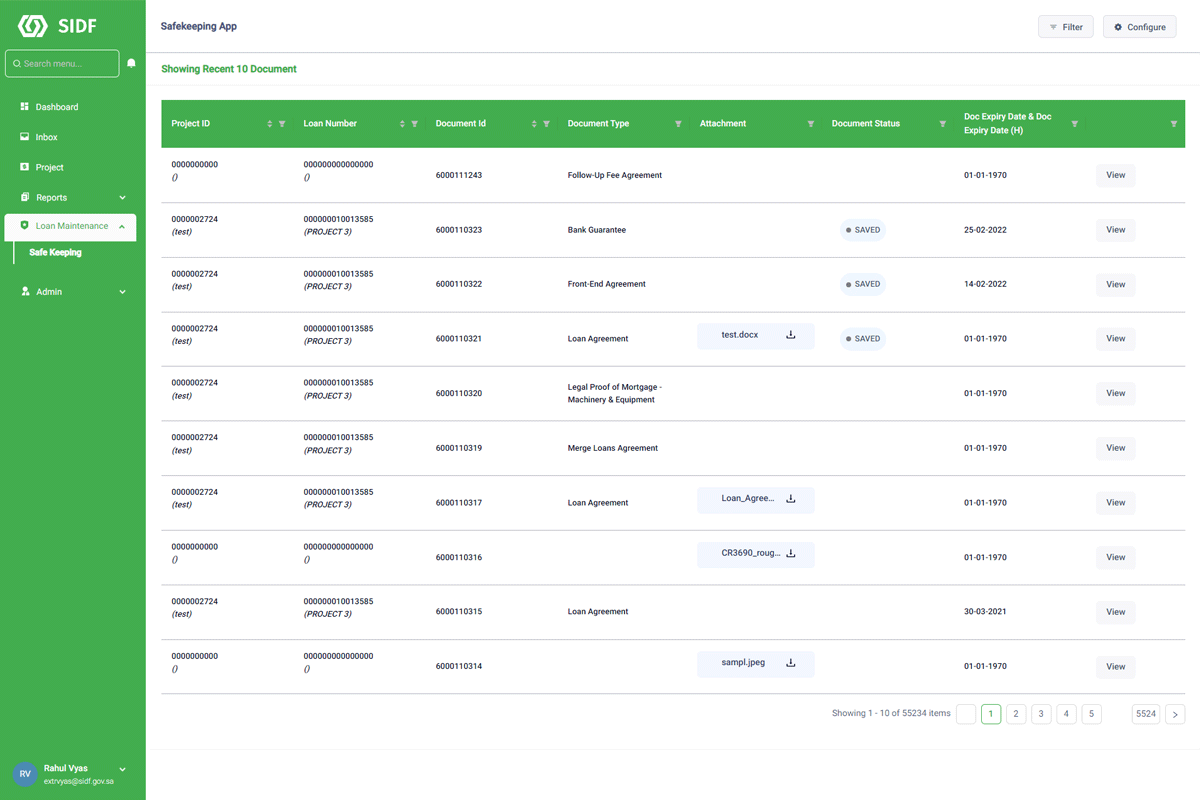The height and width of the screenshot is (800, 1200).
Task: Click the Filter button
Action: (1065, 27)
